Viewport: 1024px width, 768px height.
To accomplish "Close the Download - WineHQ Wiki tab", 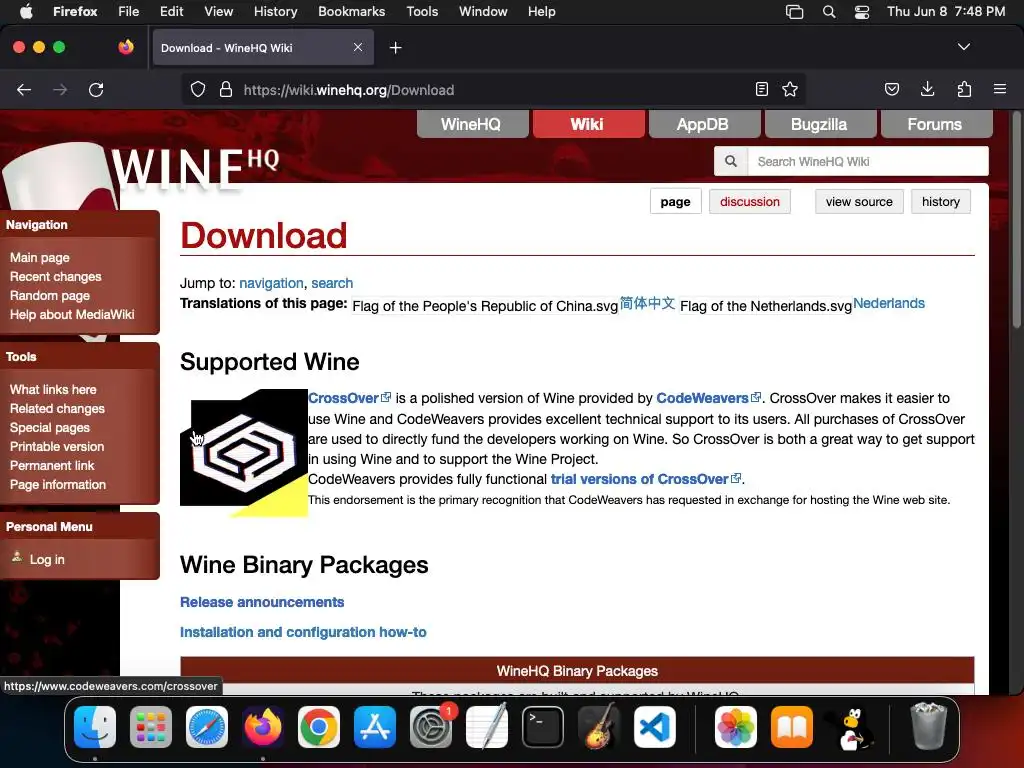I will pos(358,47).
